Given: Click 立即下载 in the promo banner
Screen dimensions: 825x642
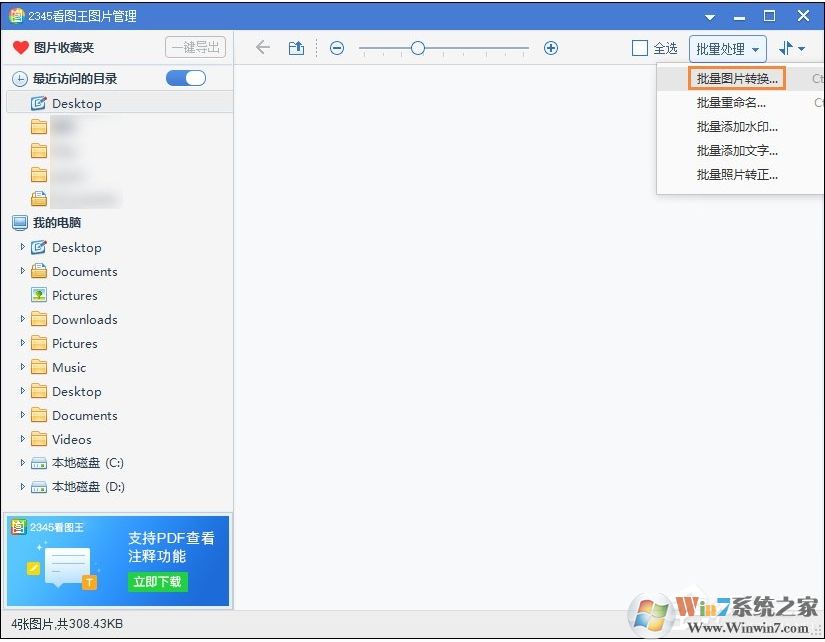Looking at the screenshot, I should coord(157,581).
